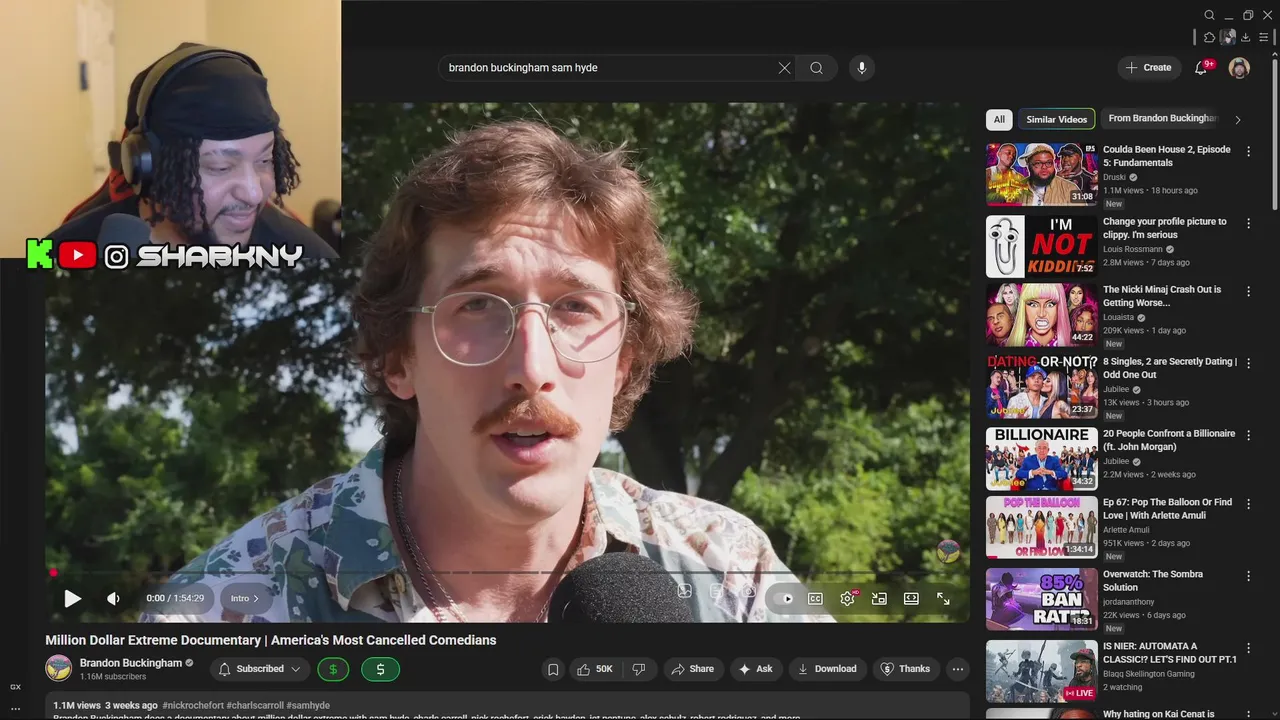Open options menu for 8 Singles video

click(1248, 363)
